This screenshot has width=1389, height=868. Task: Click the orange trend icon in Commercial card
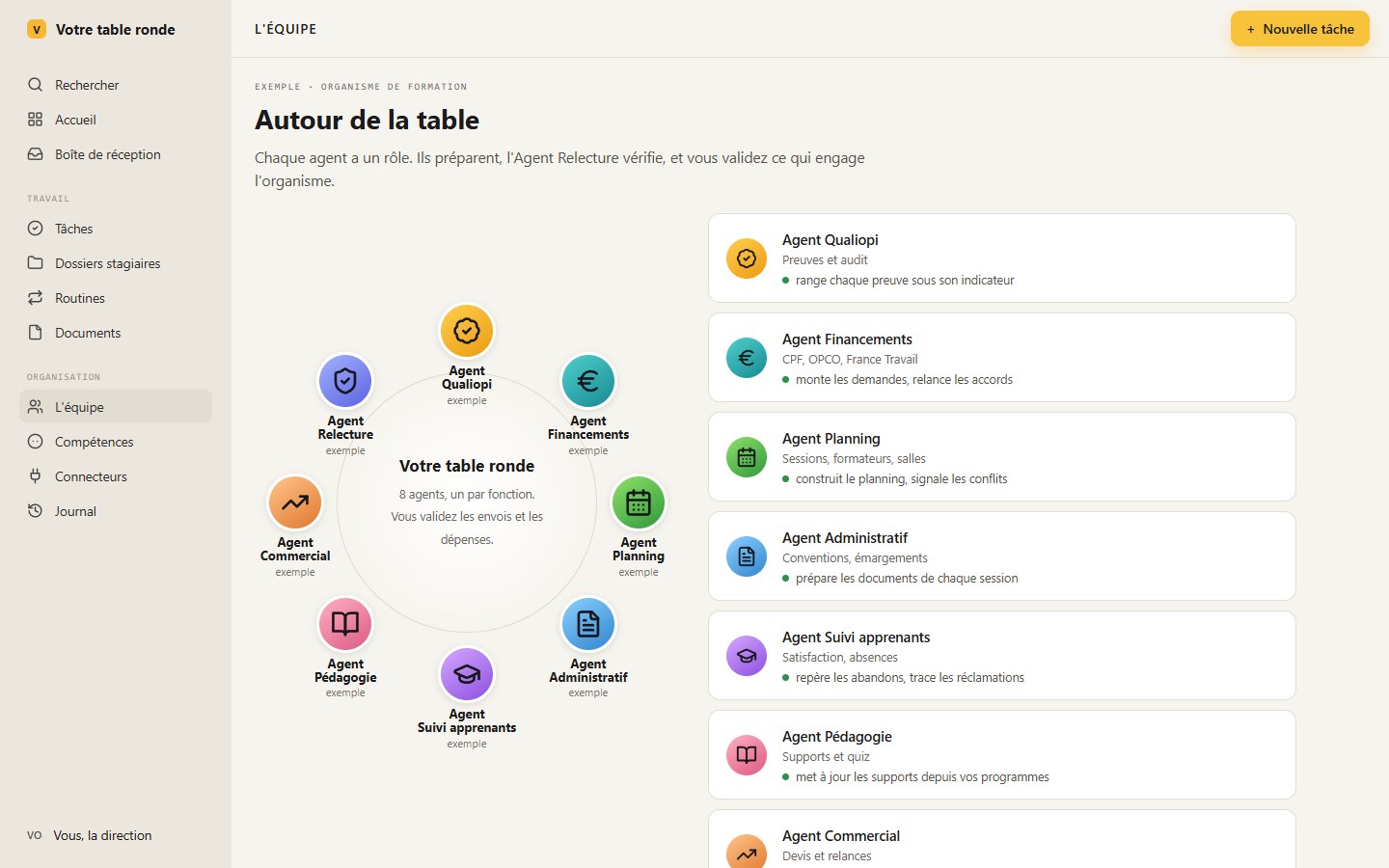point(747,853)
